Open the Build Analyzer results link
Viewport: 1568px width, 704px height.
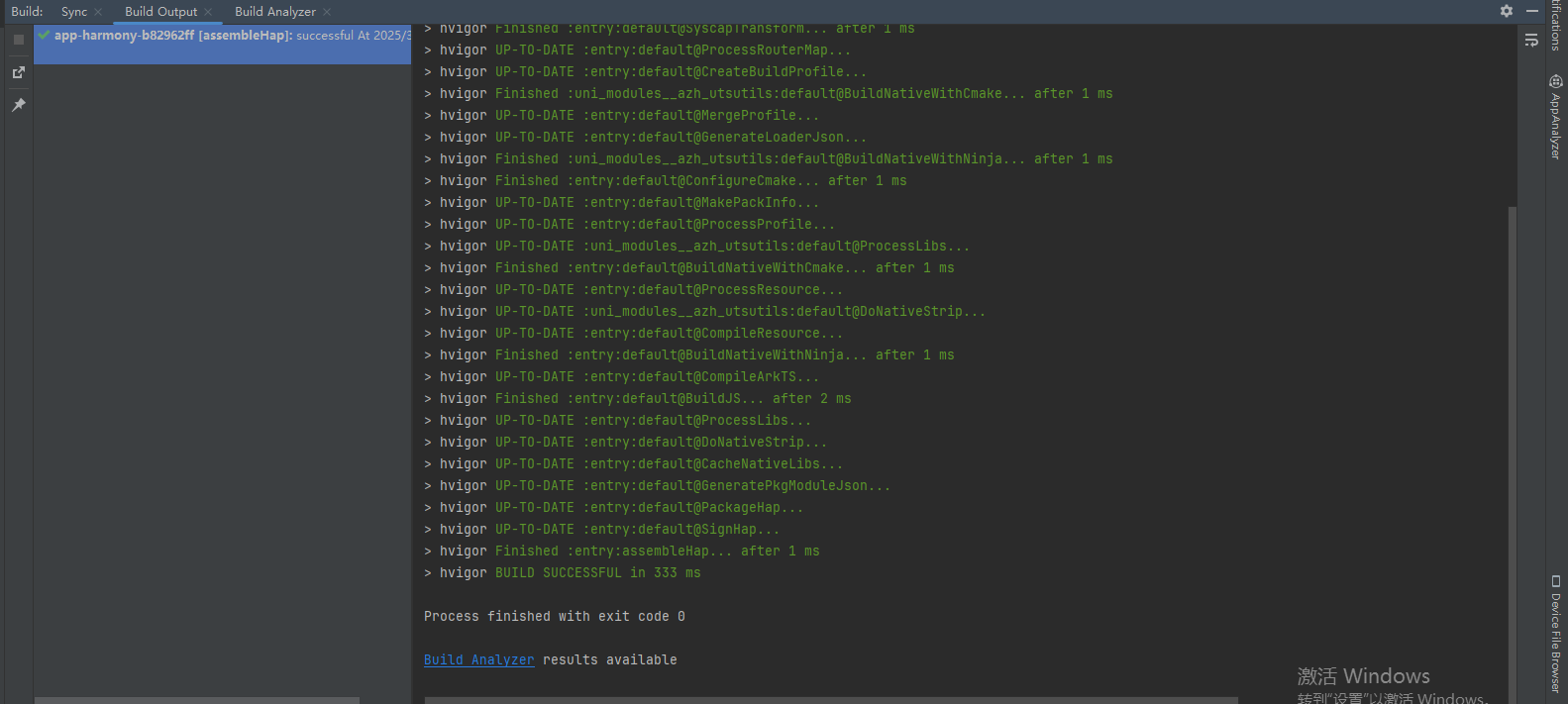[479, 659]
